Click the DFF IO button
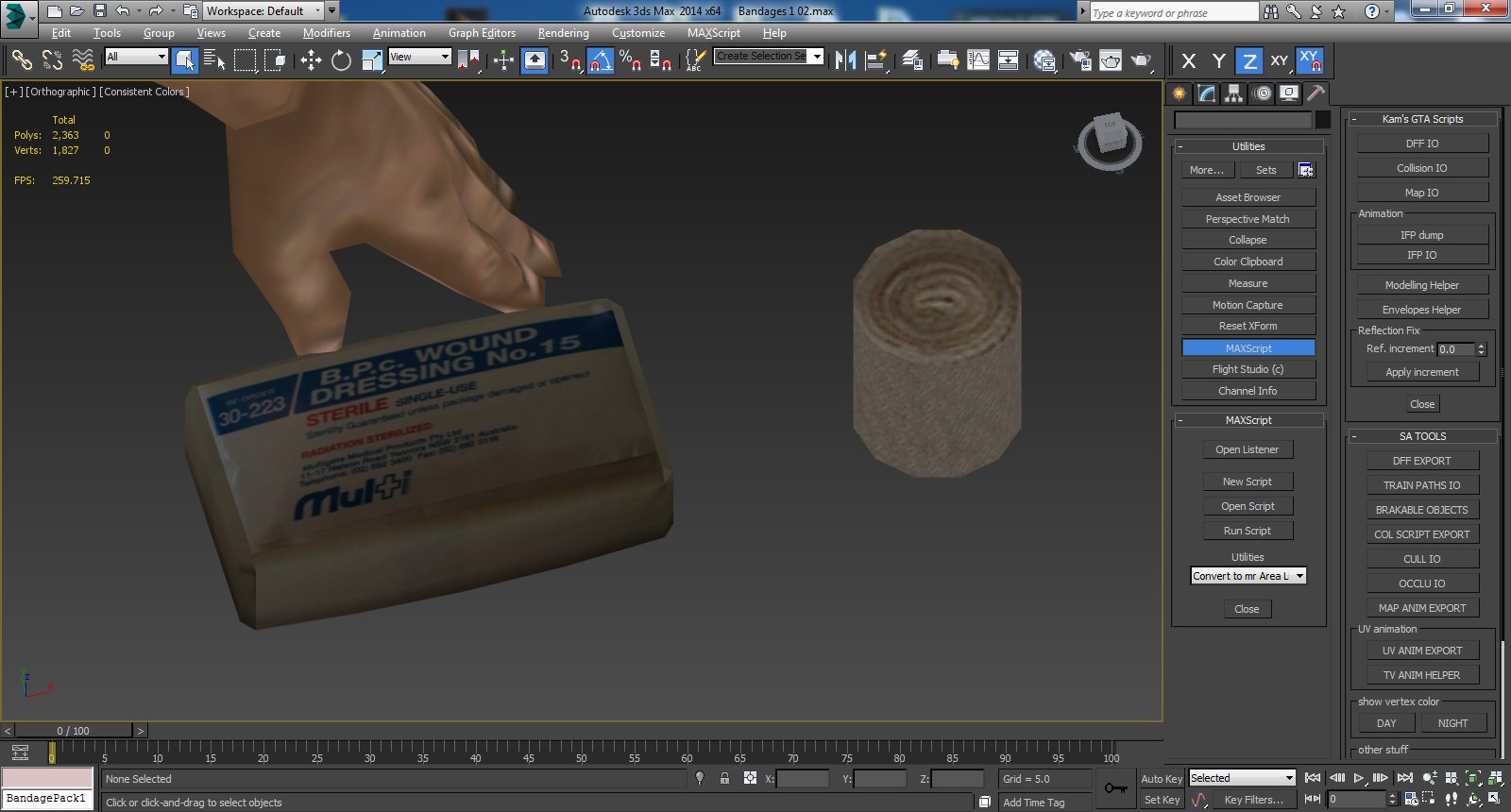 coord(1422,144)
